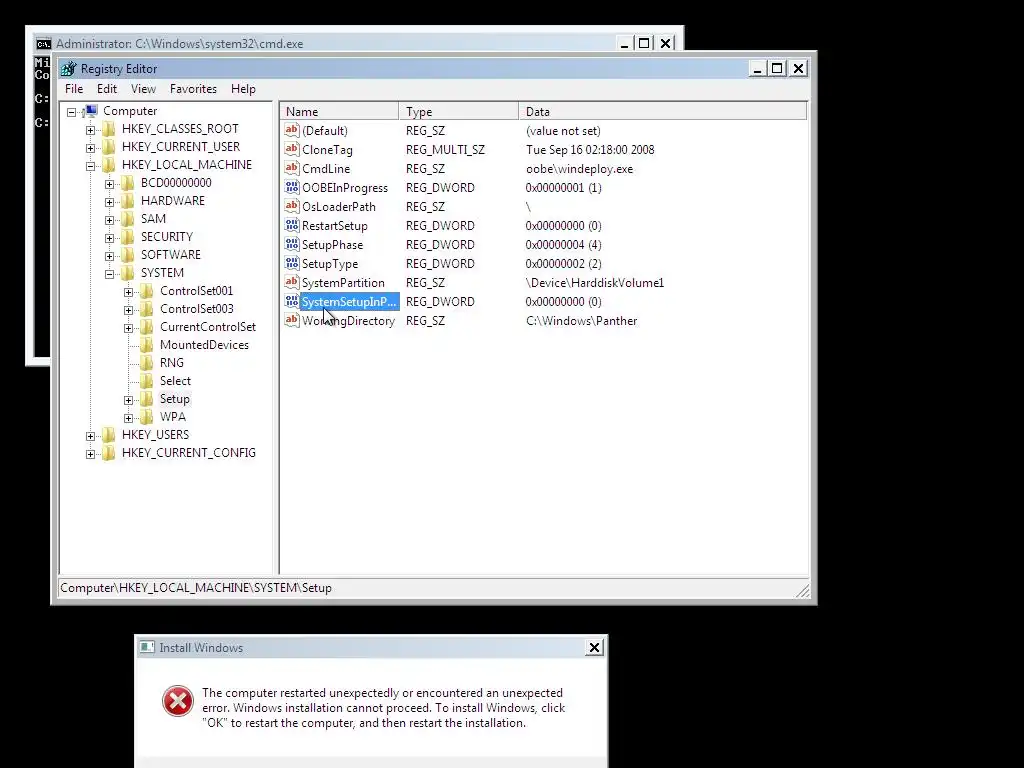Open the Favorites menu
The image size is (1024, 768).
(193, 89)
